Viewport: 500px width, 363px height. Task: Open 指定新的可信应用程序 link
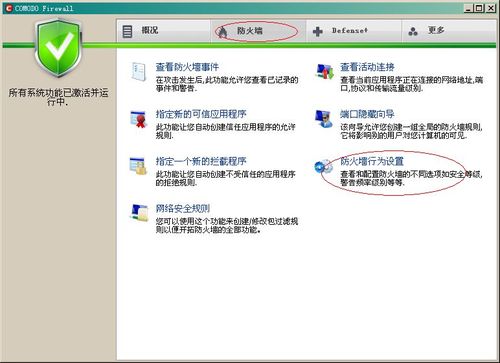point(201,114)
